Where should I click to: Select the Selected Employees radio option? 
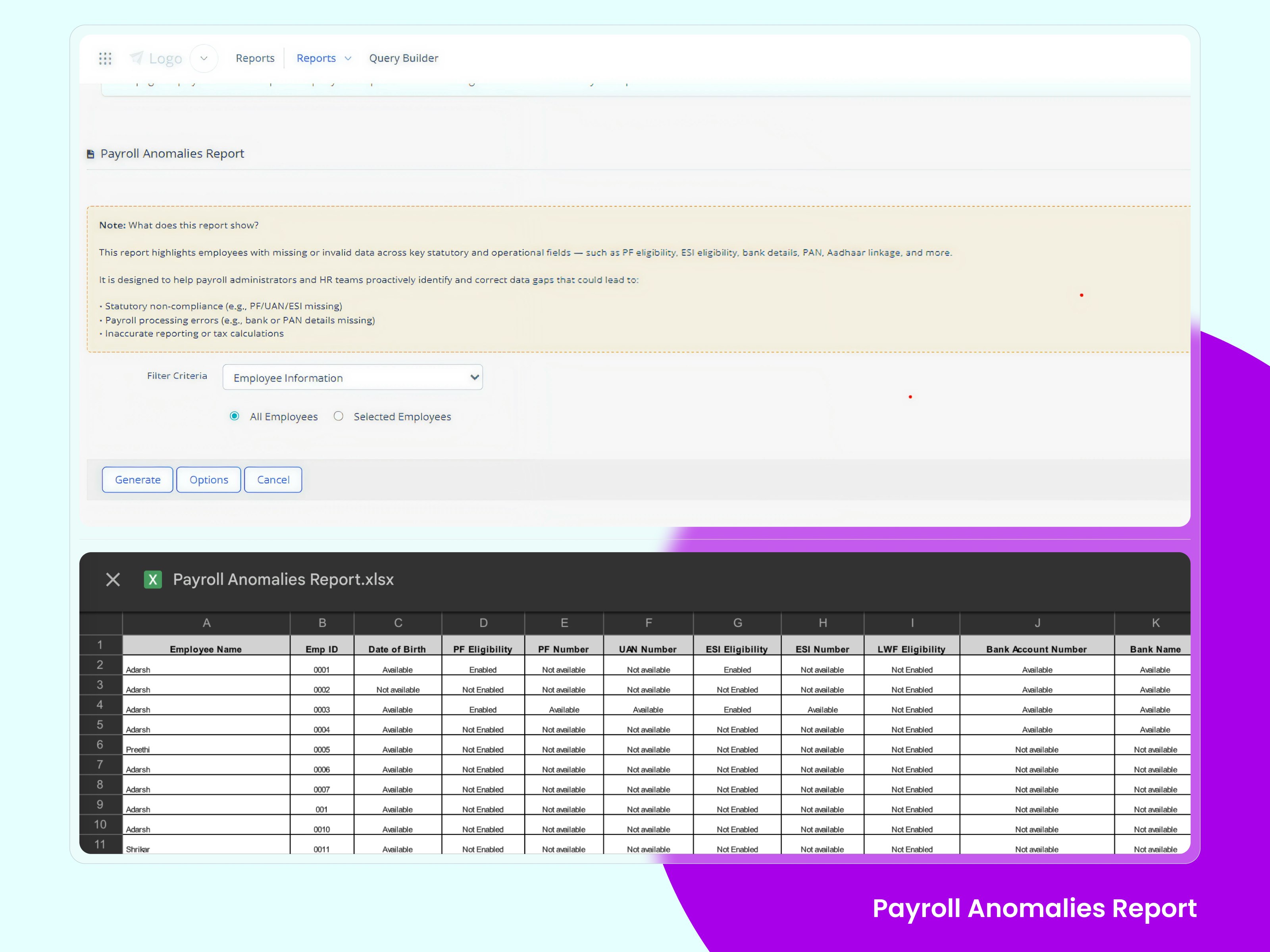point(339,416)
